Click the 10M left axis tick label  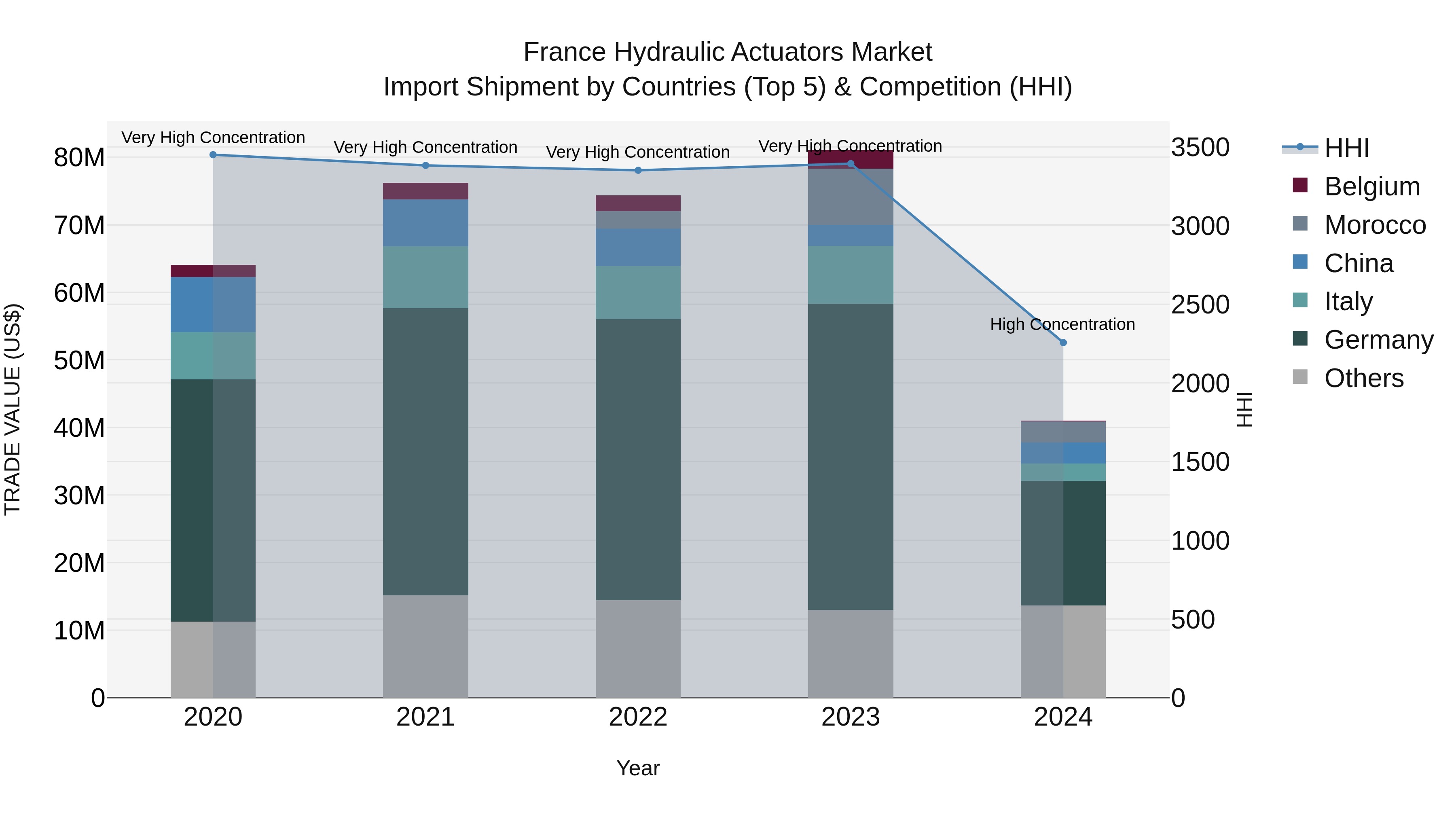coord(79,631)
